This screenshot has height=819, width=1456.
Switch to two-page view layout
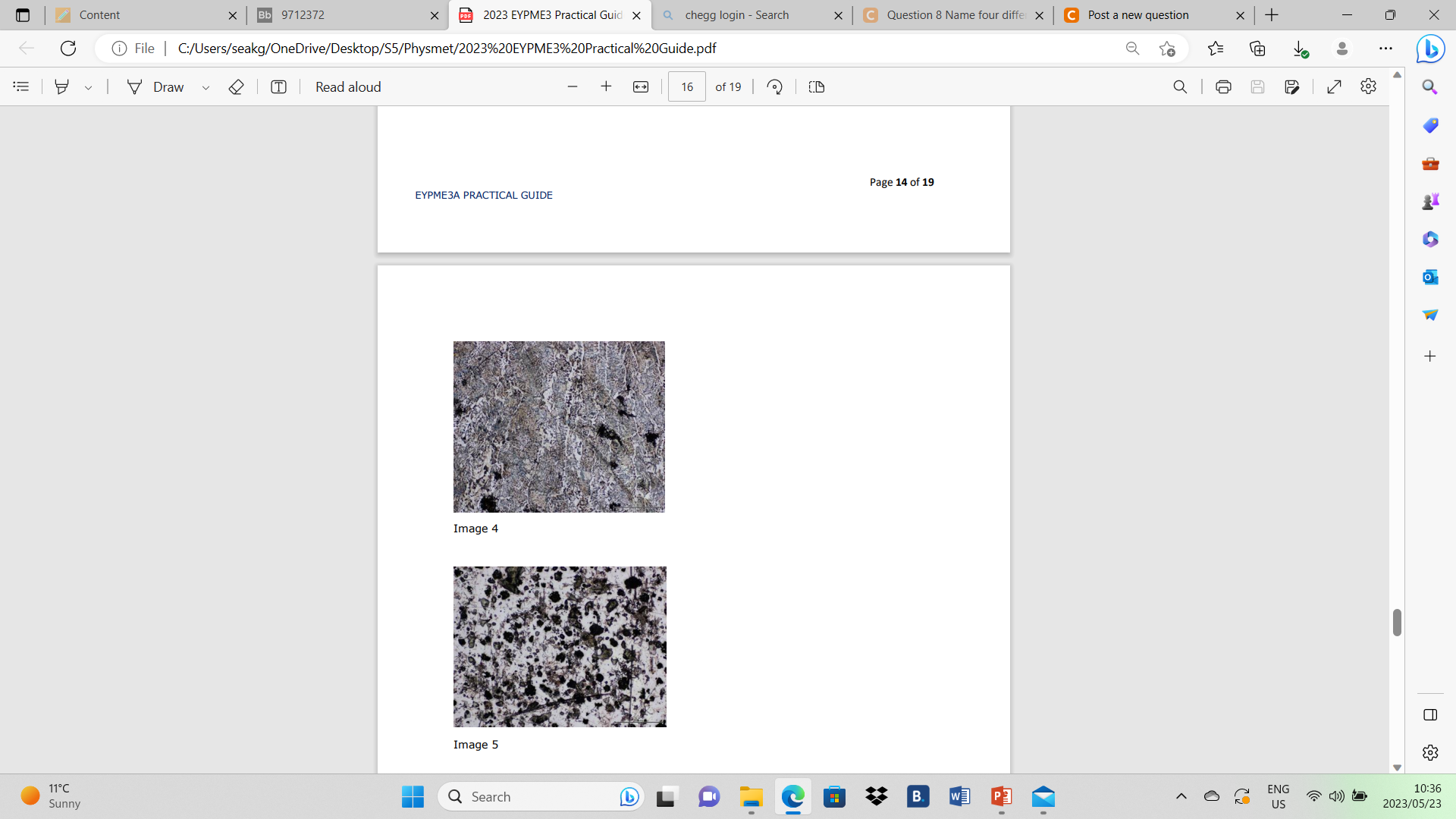pyautogui.click(x=816, y=86)
